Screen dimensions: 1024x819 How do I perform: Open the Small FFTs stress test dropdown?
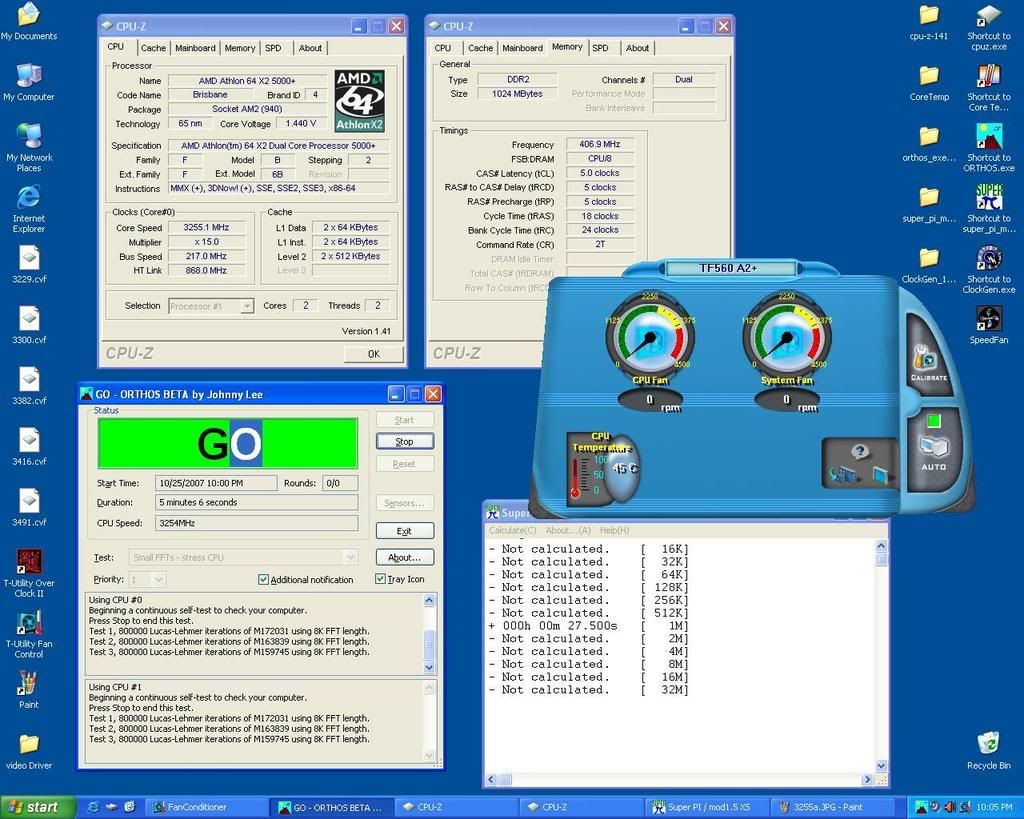[350, 557]
